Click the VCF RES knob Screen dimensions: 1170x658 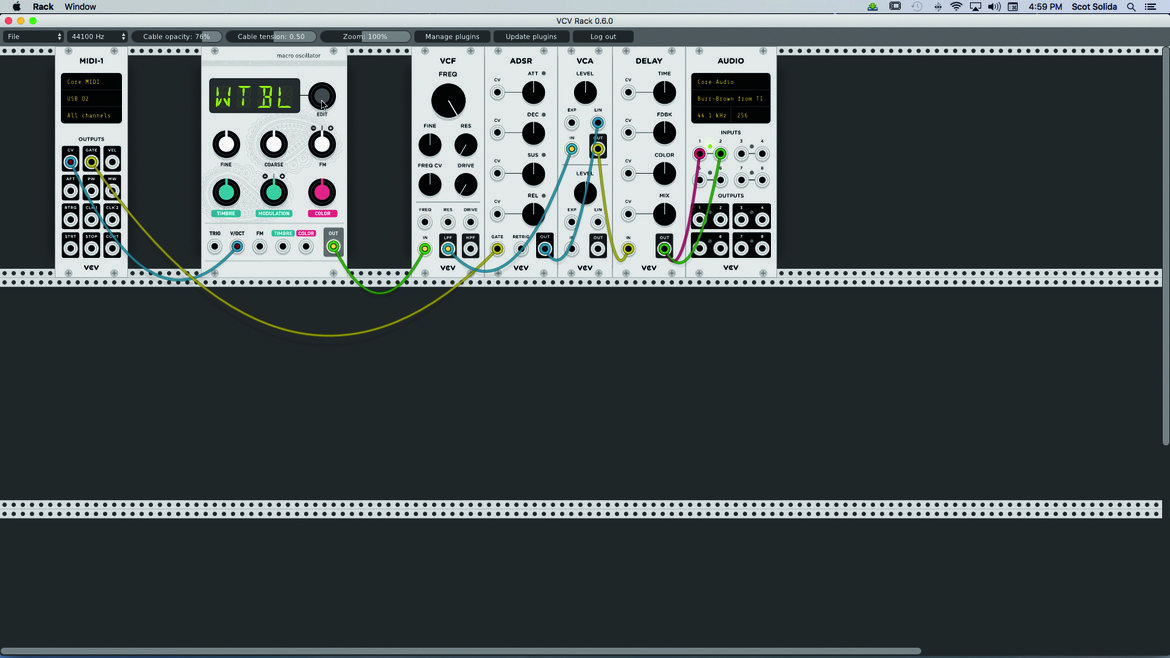coord(466,145)
